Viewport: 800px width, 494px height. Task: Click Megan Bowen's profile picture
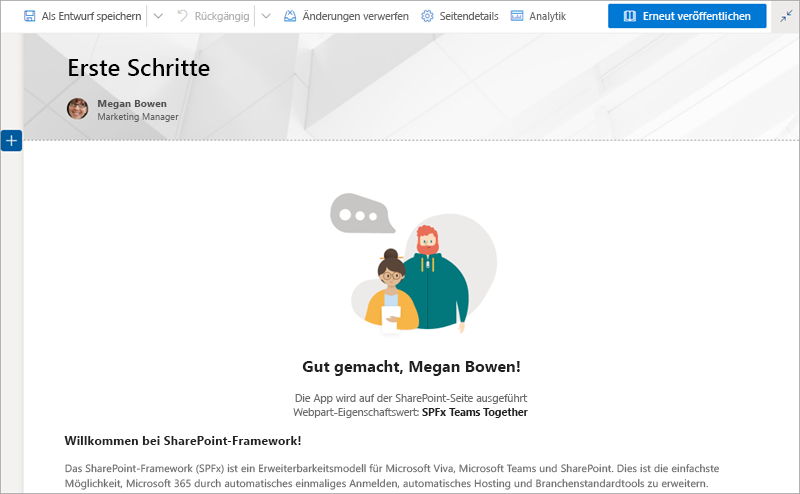[78, 109]
